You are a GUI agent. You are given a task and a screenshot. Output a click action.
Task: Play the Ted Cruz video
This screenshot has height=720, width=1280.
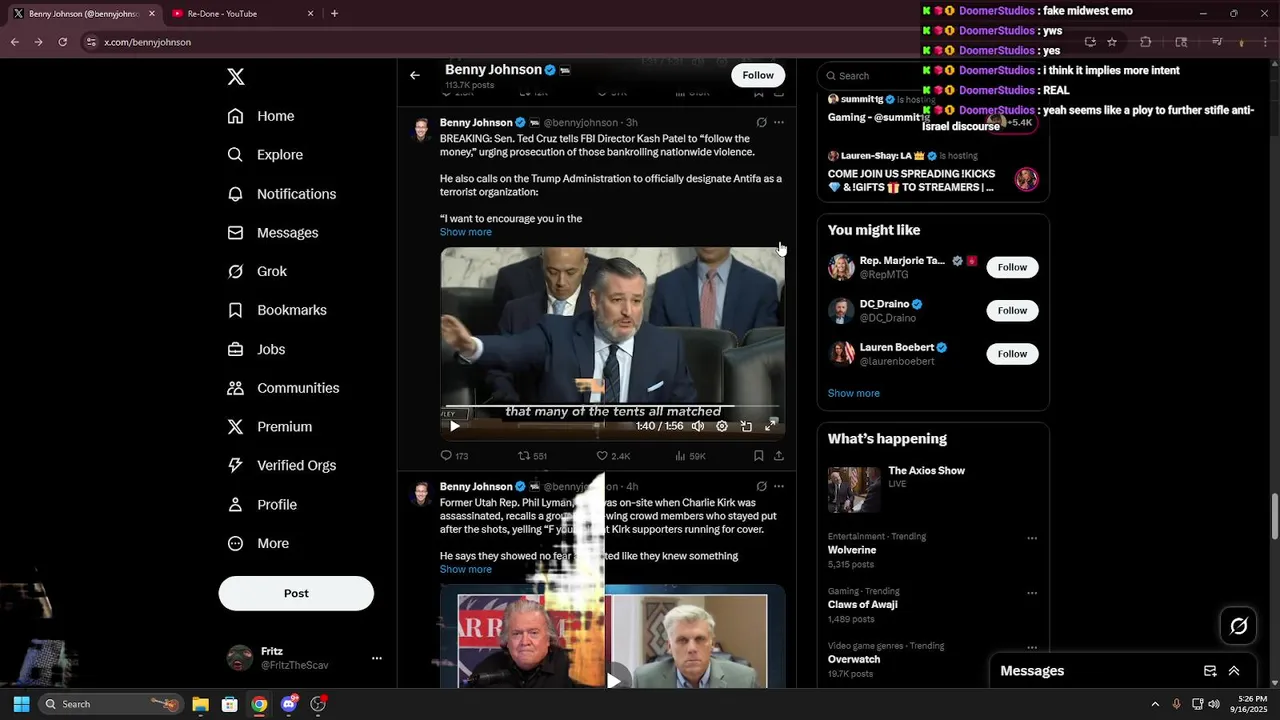click(x=455, y=426)
